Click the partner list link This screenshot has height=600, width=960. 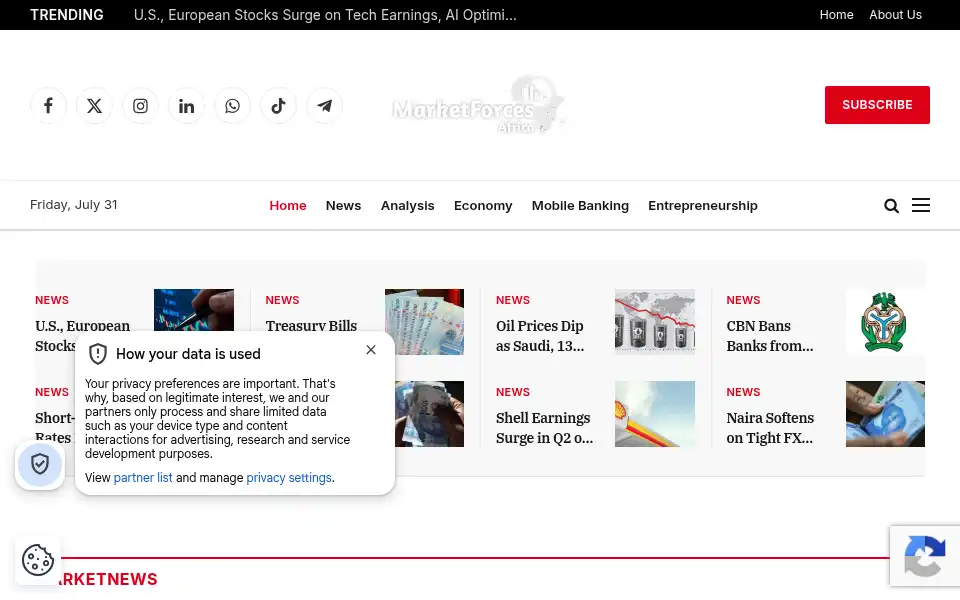point(143,478)
